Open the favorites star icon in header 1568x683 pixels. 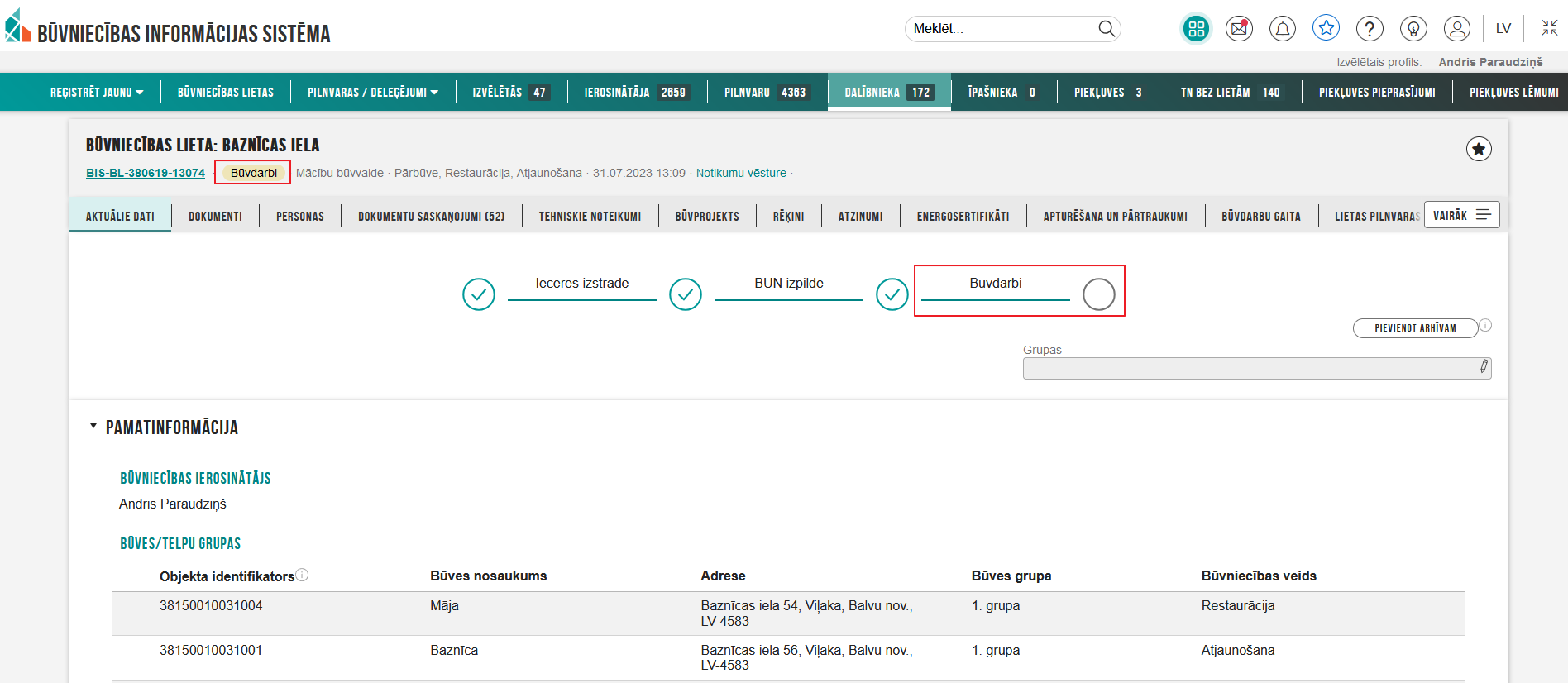[x=1327, y=28]
